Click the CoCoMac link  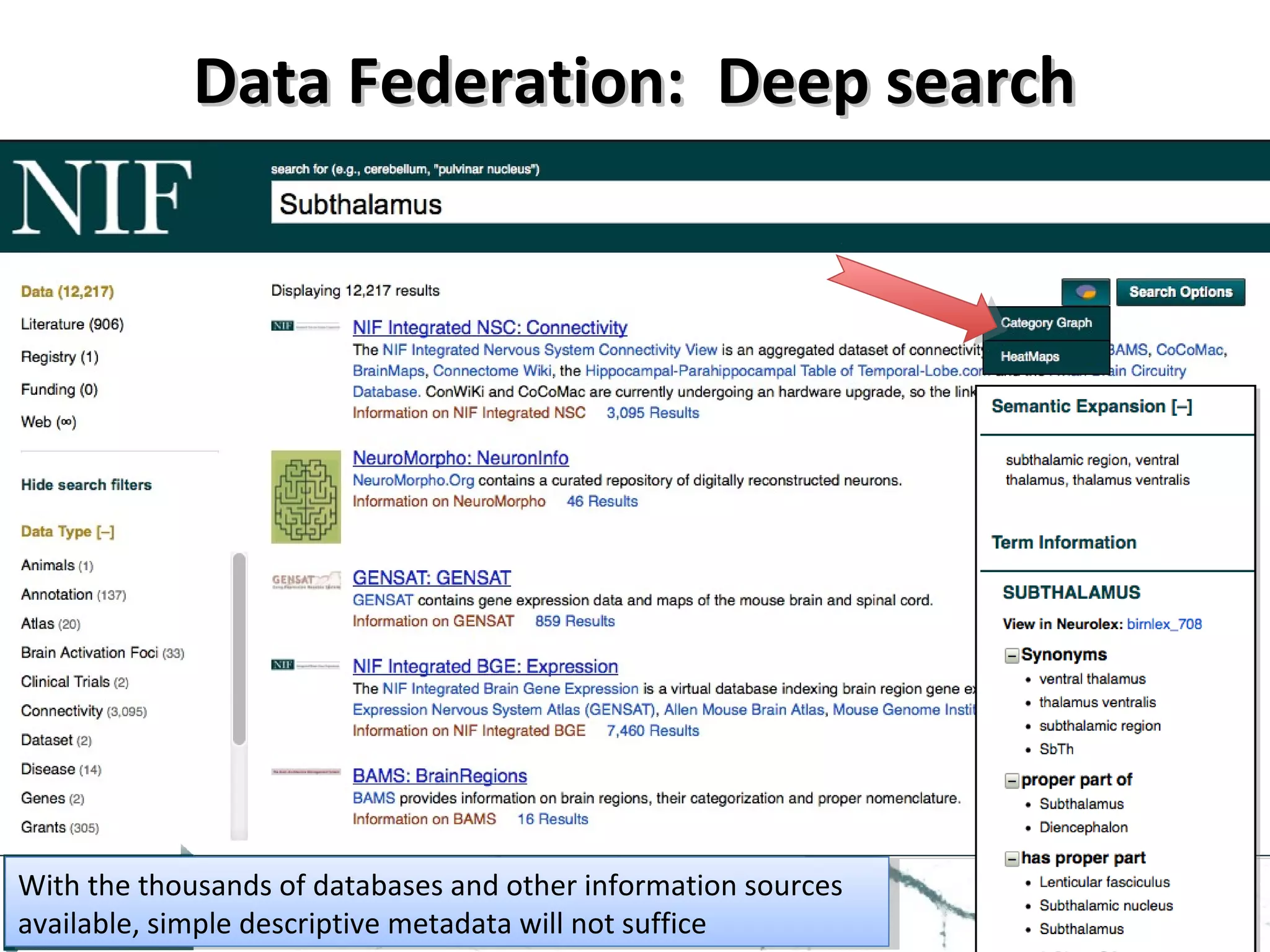click(x=1189, y=350)
